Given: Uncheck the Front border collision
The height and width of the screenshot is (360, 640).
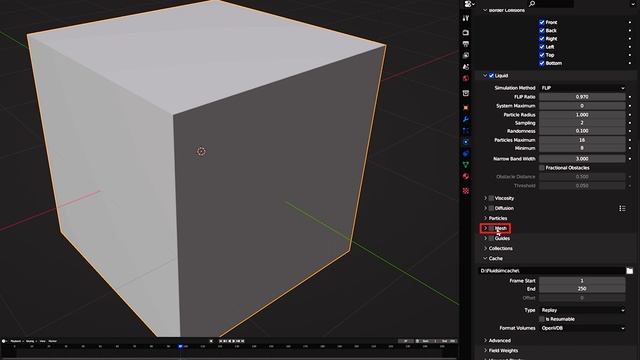Looking at the screenshot, I should point(542,22).
